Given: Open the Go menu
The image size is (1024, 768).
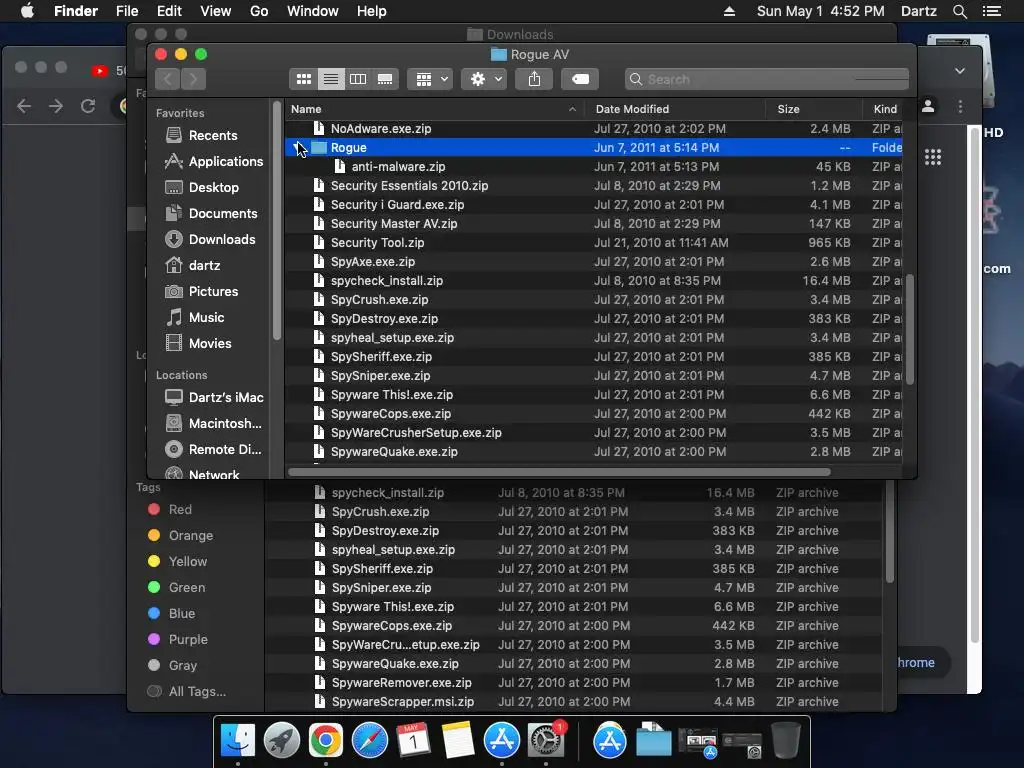Looking at the screenshot, I should click(259, 11).
